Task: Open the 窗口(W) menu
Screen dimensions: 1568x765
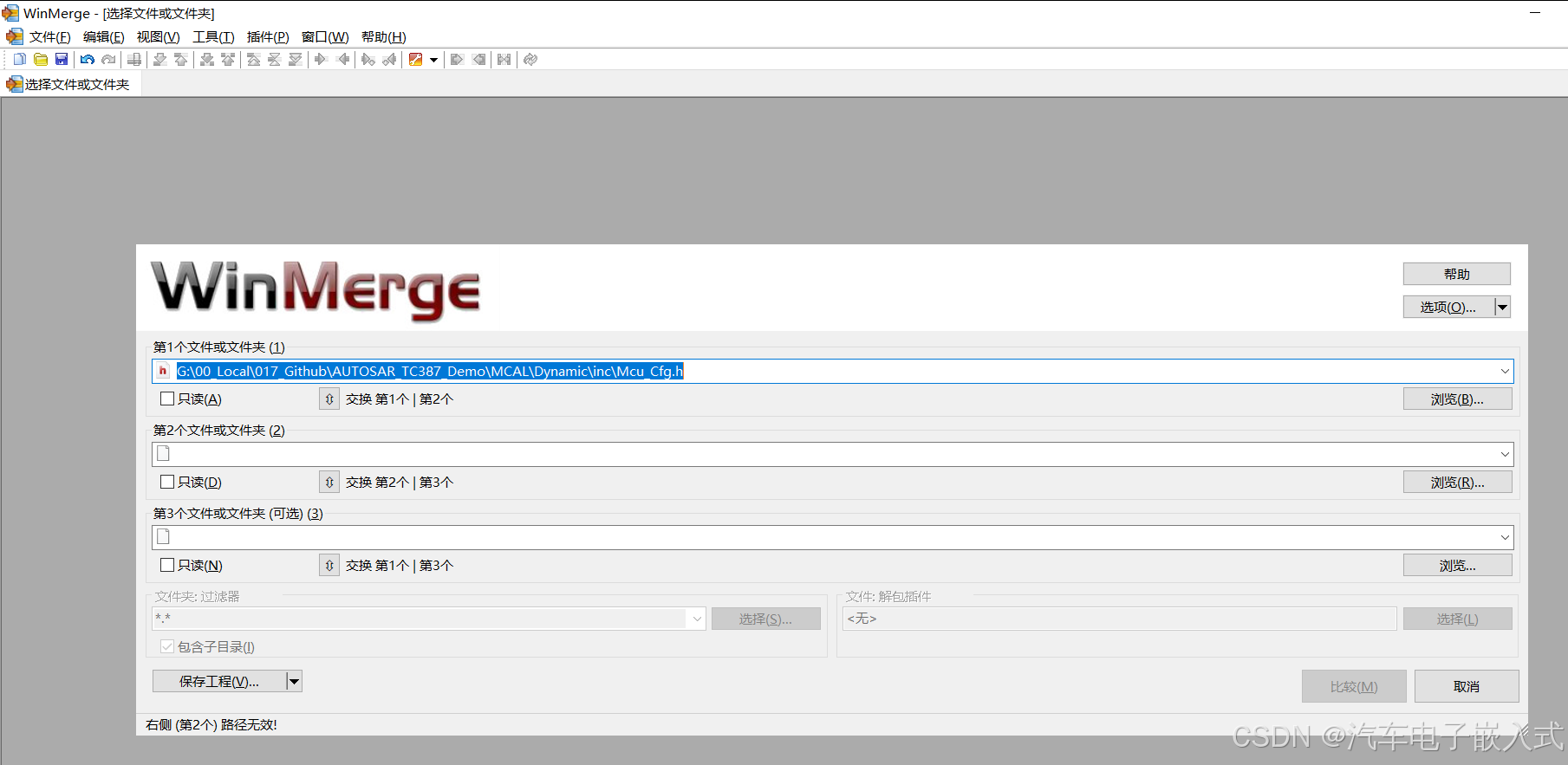Action: click(x=325, y=36)
